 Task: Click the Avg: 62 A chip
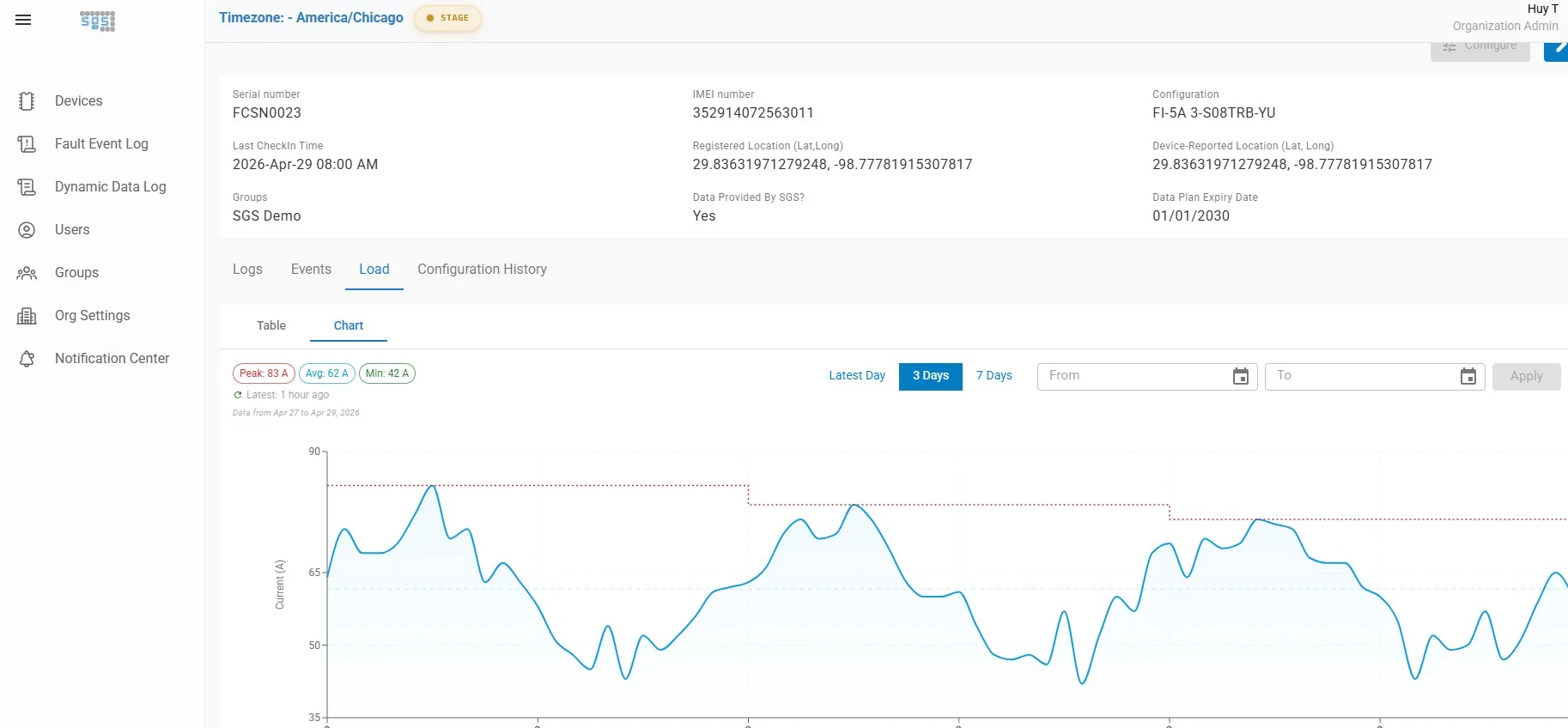(x=327, y=373)
